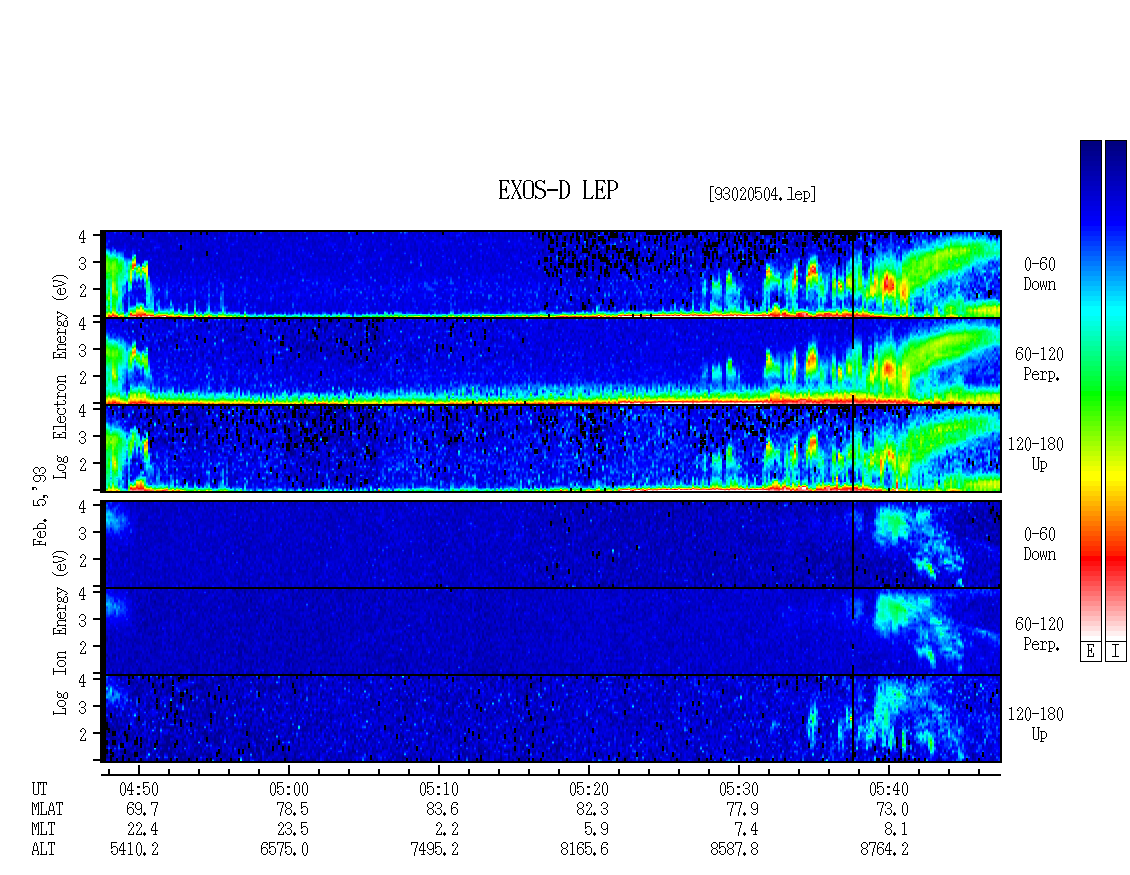Open the electron 60-120 Perp. spectrogram panel
1130x875 pixels.
click(553, 361)
